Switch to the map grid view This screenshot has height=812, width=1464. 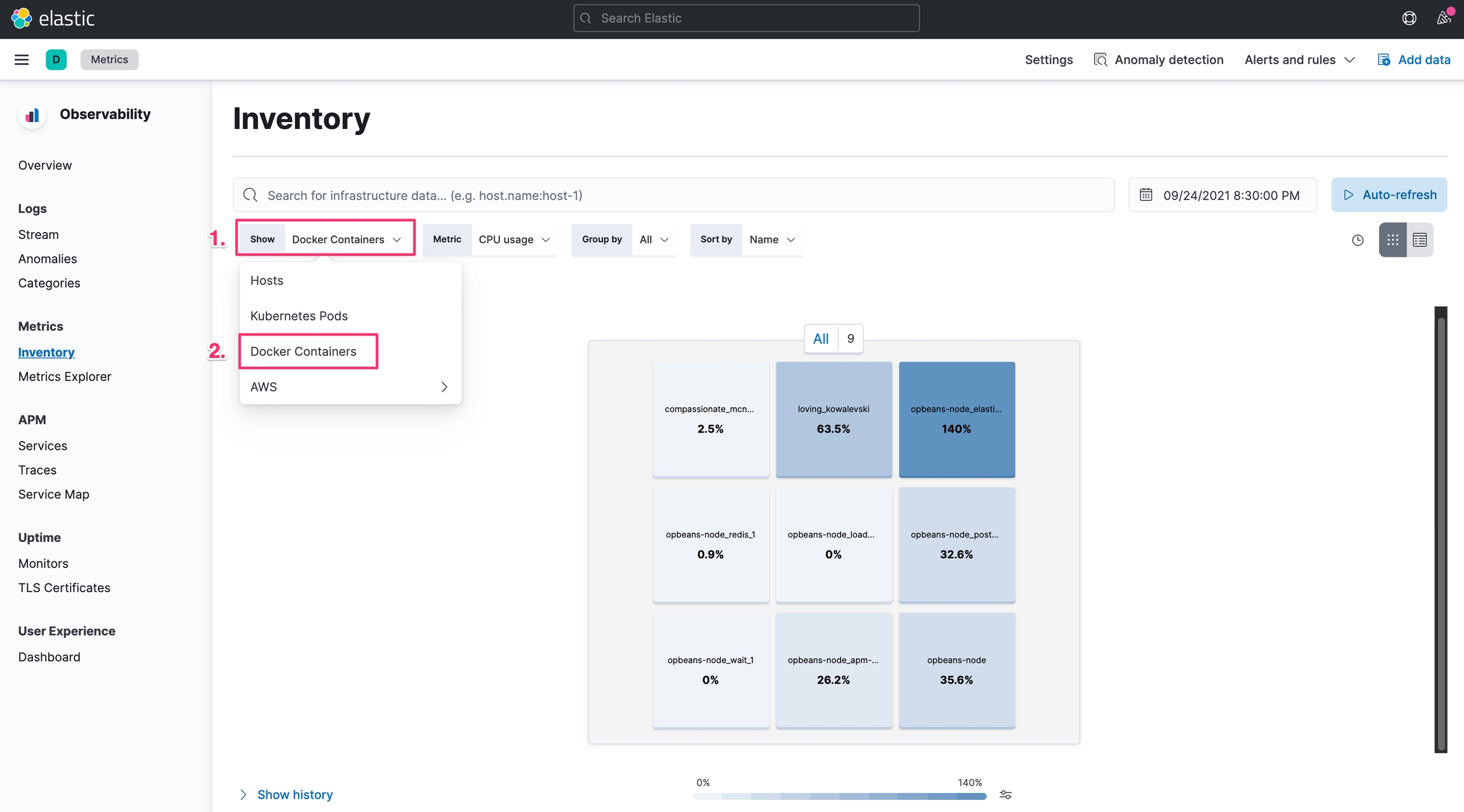click(1392, 240)
